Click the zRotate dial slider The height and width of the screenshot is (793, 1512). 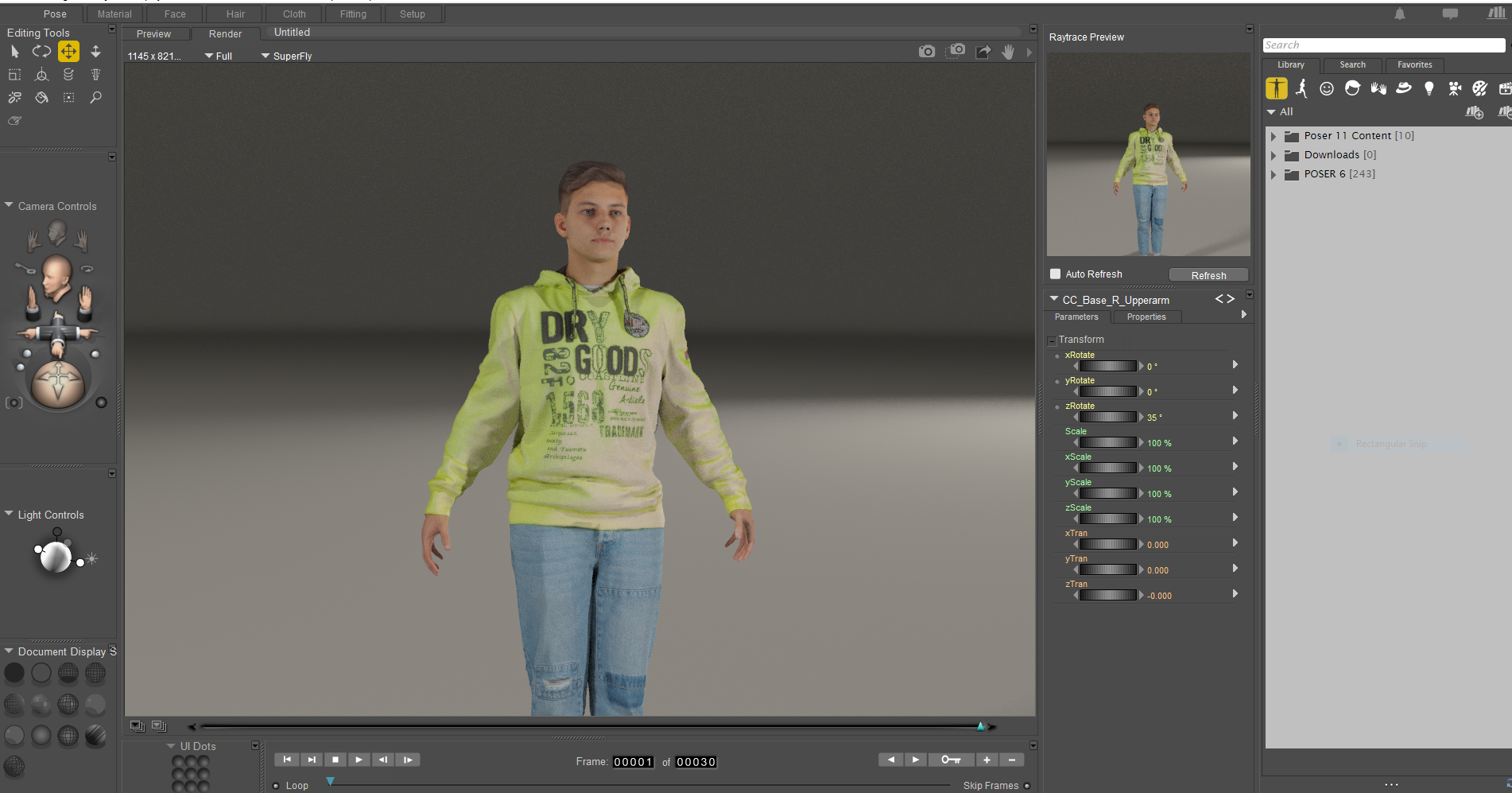(1108, 417)
